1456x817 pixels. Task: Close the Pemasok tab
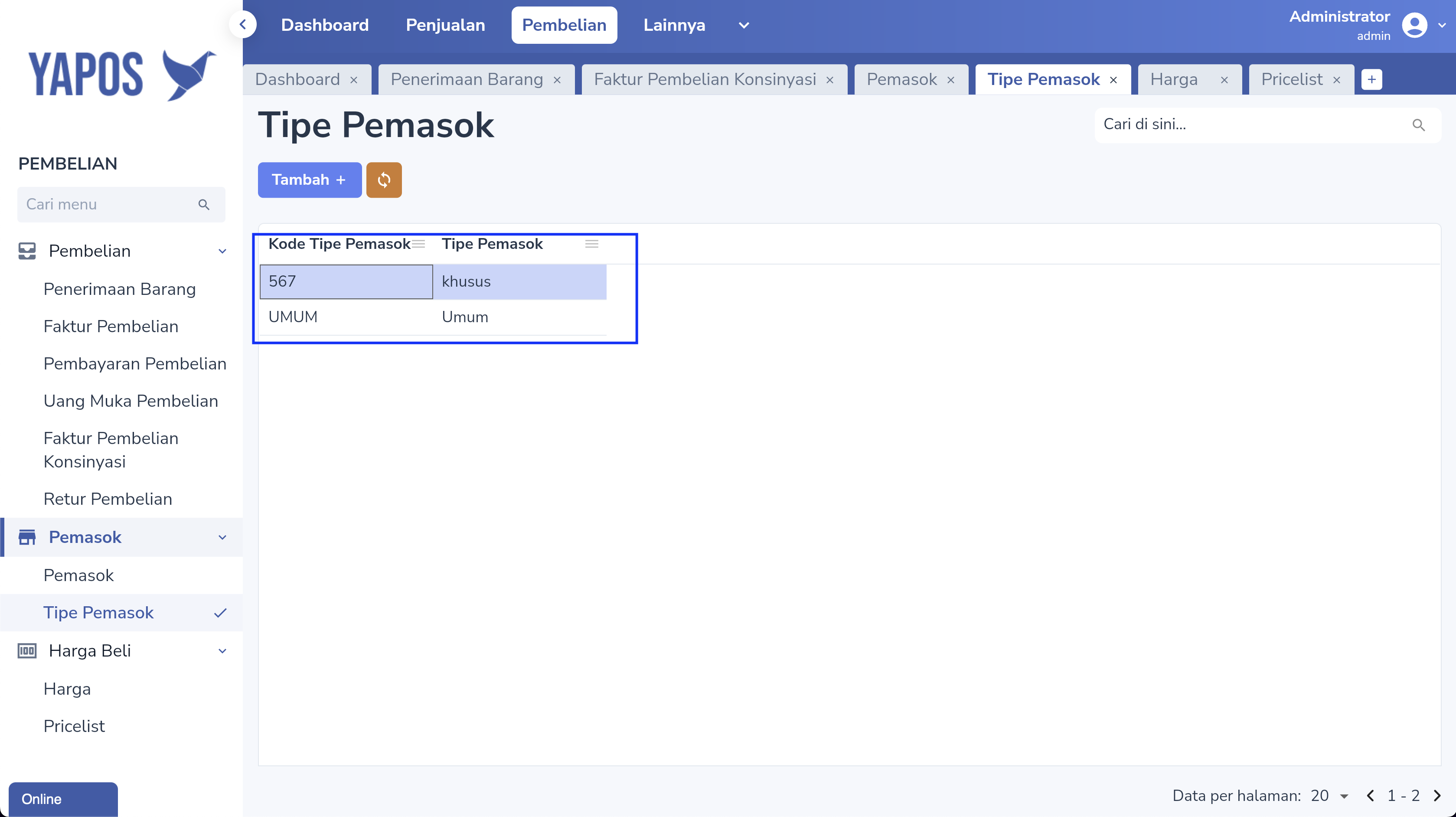(x=951, y=80)
